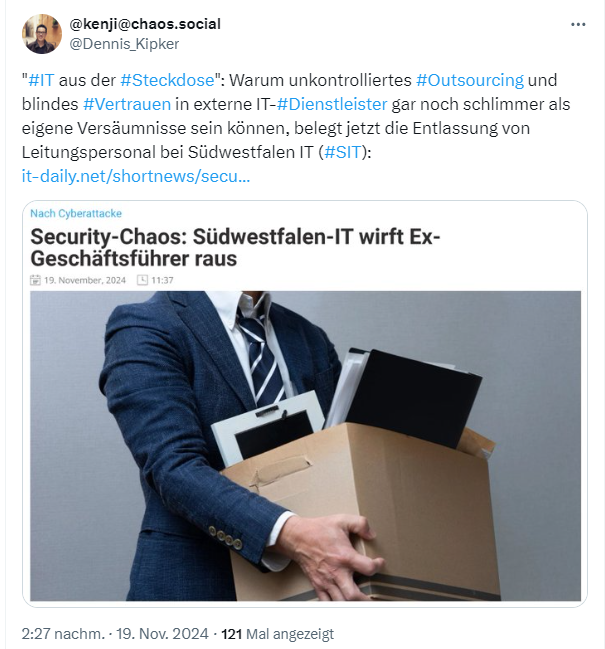
Task: Click the 121 Mal angezeigt view count
Action: pos(277,634)
